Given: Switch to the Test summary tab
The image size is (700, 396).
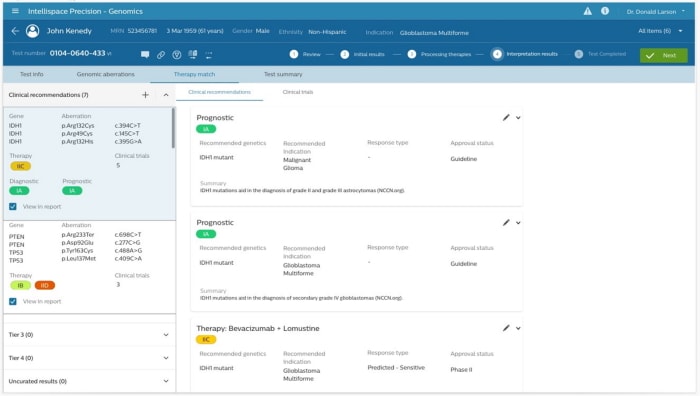Looking at the screenshot, I should (x=283, y=74).
